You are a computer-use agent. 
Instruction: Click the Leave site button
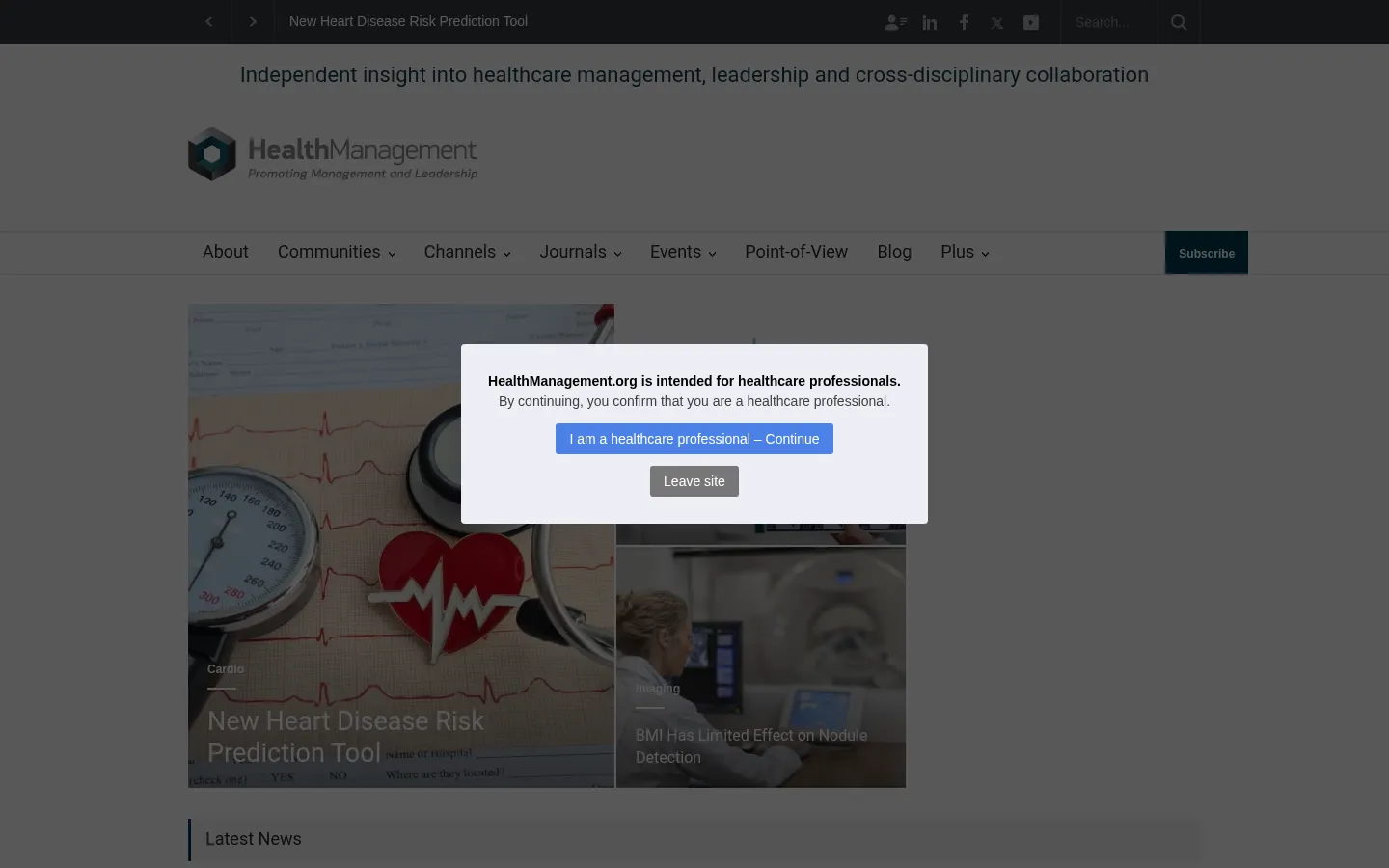(x=694, y=481)
